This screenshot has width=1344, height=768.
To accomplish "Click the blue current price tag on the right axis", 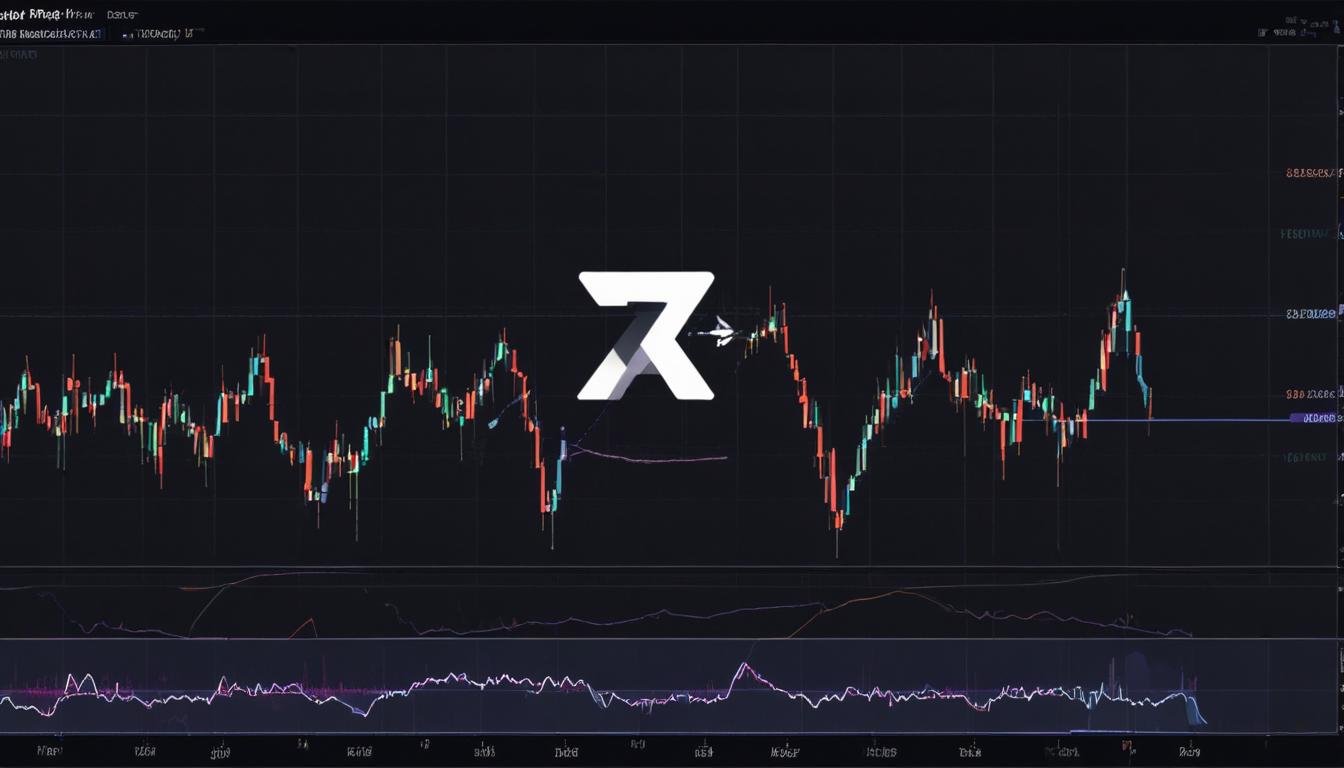I will click(1310, 420).
